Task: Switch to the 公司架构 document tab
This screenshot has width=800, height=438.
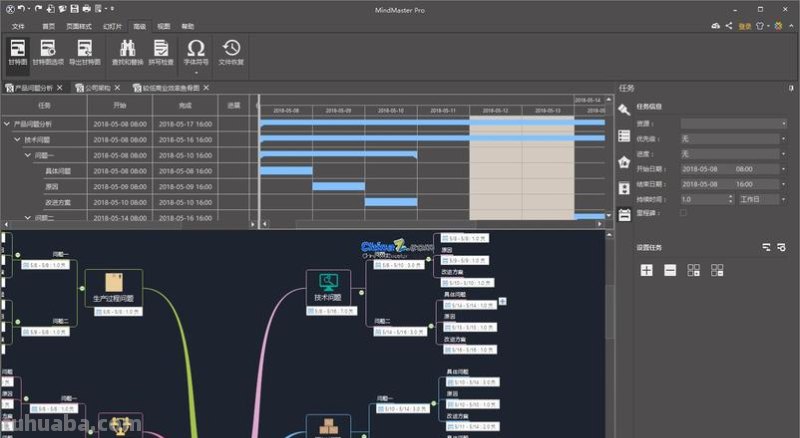Action: (x=97, y=88)
